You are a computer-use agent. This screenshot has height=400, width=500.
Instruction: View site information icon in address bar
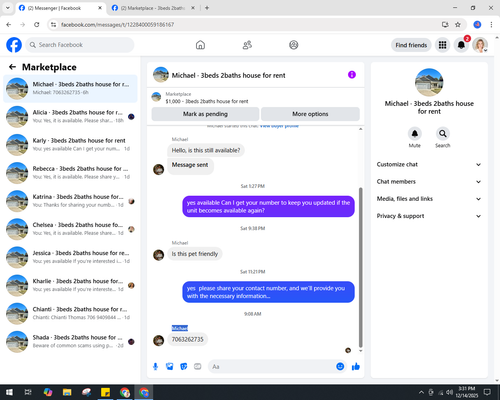click(53, 24)
